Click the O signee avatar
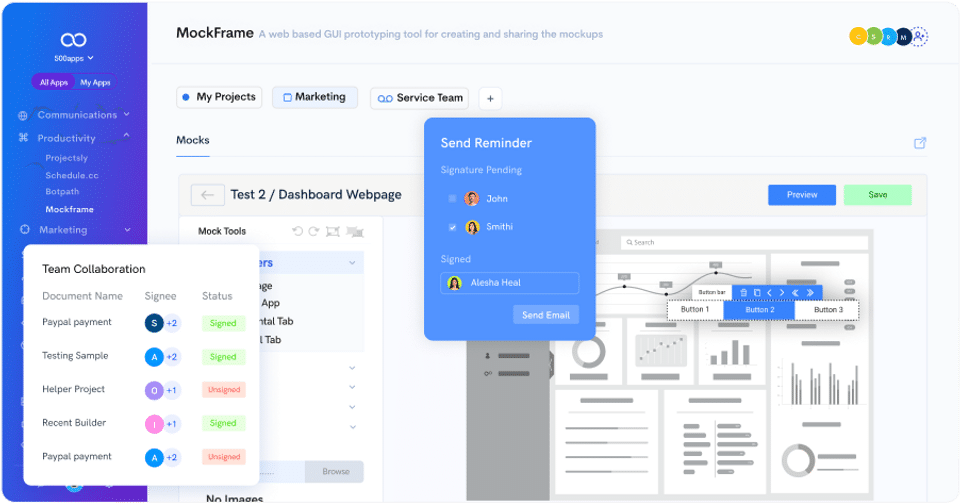The image size is (960, 503). pos(154,390)
